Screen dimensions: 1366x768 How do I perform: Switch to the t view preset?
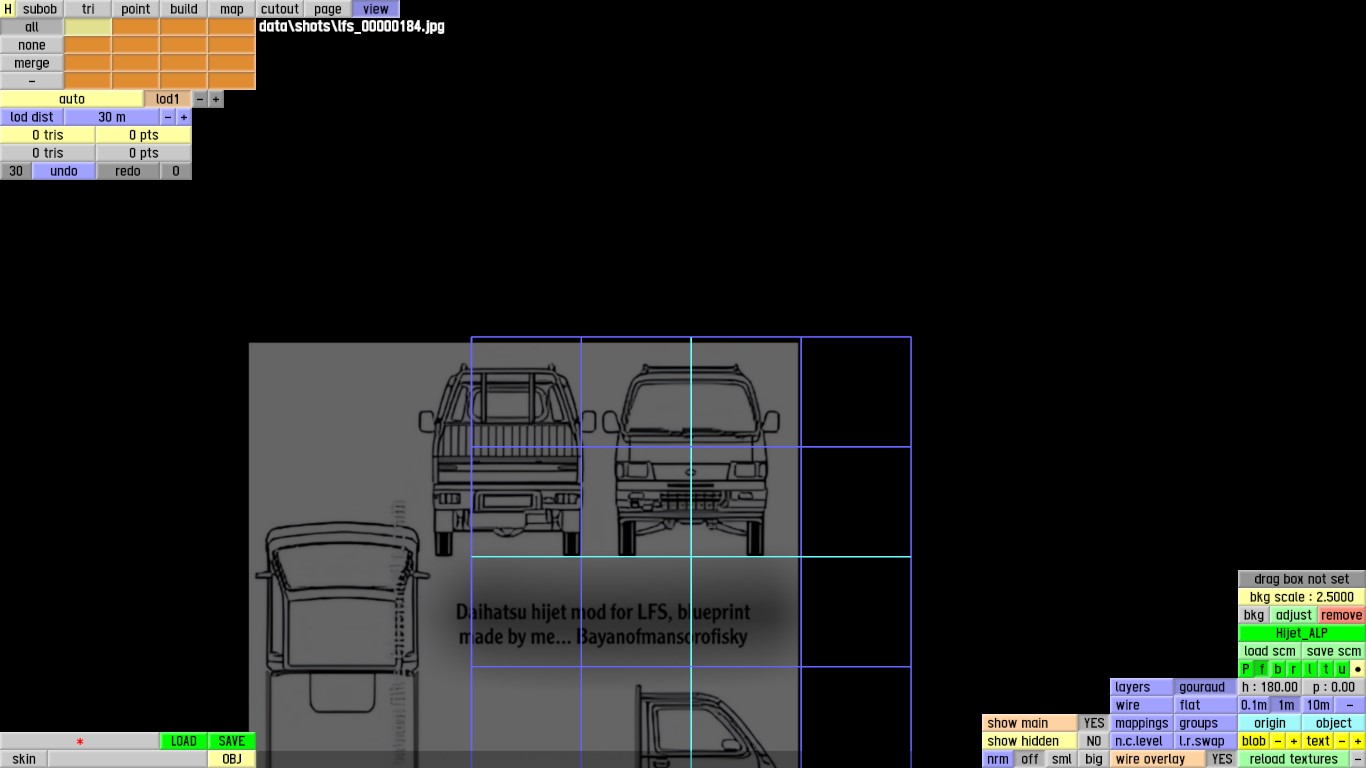[x=1326, y=669]
